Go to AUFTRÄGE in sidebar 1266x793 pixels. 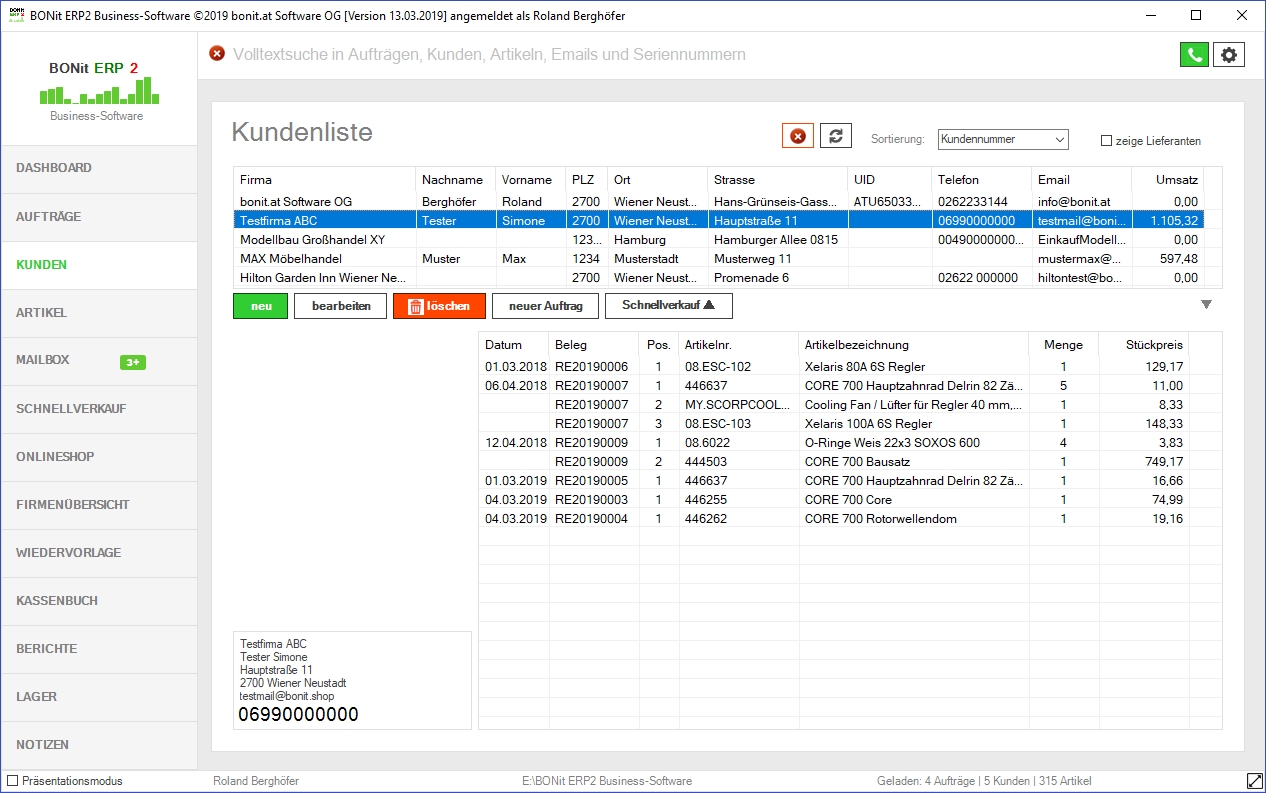[98, 217]
